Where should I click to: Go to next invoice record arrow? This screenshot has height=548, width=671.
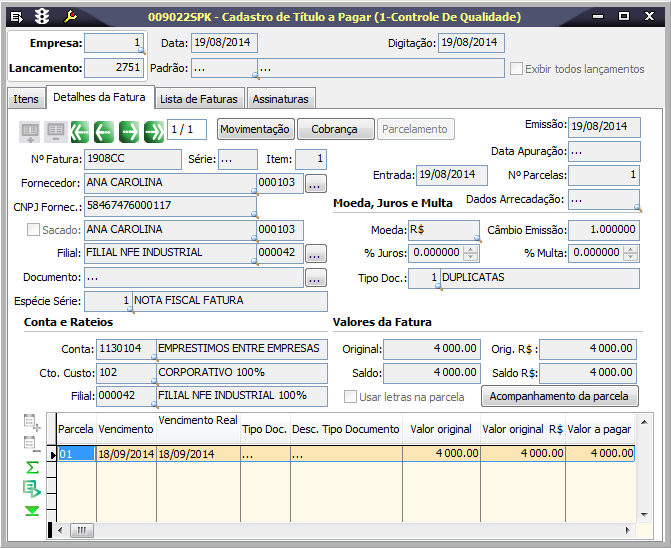[x=129, y=131]
